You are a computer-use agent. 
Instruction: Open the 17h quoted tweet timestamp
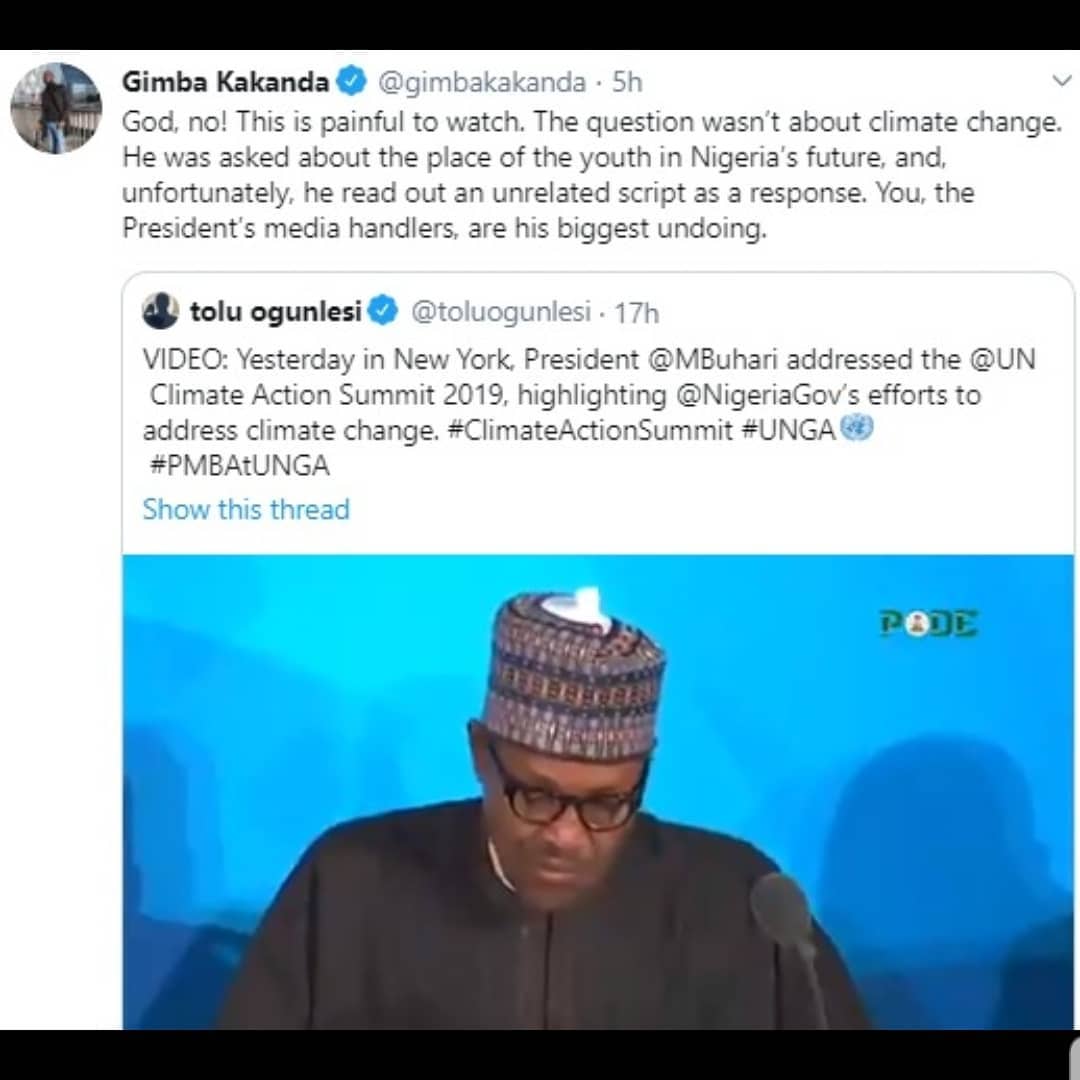636,313
